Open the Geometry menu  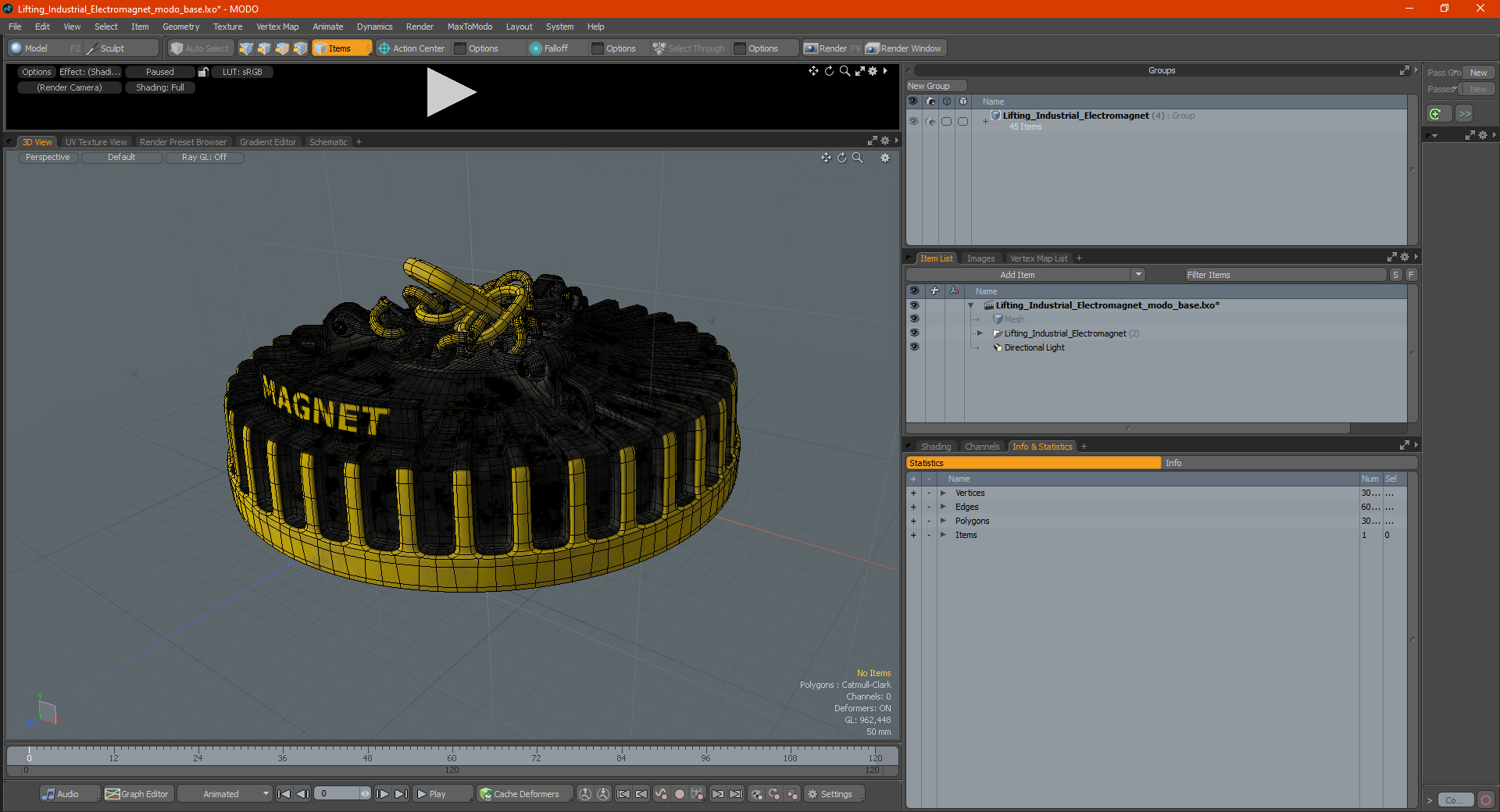pyautogui.click(x=180, y=27)
